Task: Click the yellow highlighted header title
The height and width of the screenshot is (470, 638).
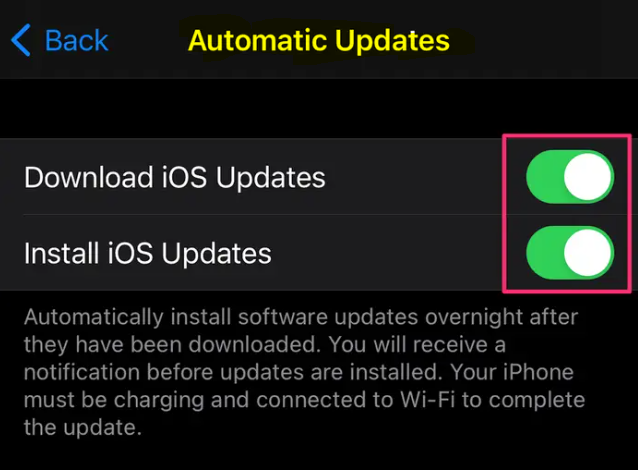Action: point(319,41)
